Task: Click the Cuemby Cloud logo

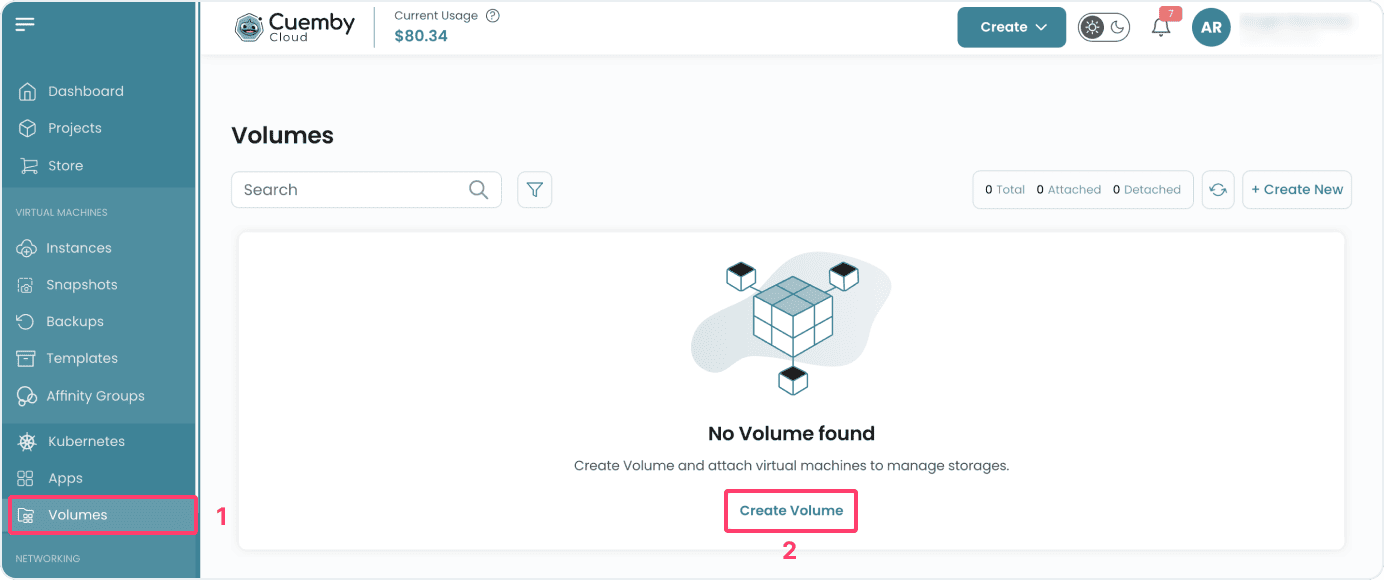Action: (295, 27)
